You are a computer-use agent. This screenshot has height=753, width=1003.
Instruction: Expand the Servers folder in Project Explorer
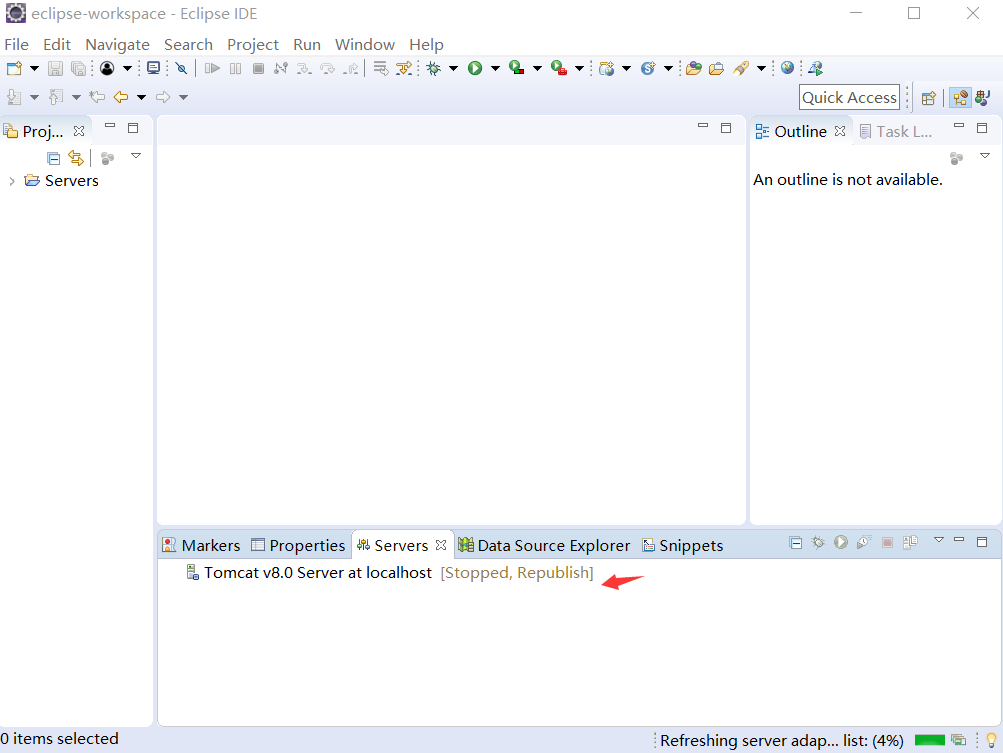tap(12, 182)
